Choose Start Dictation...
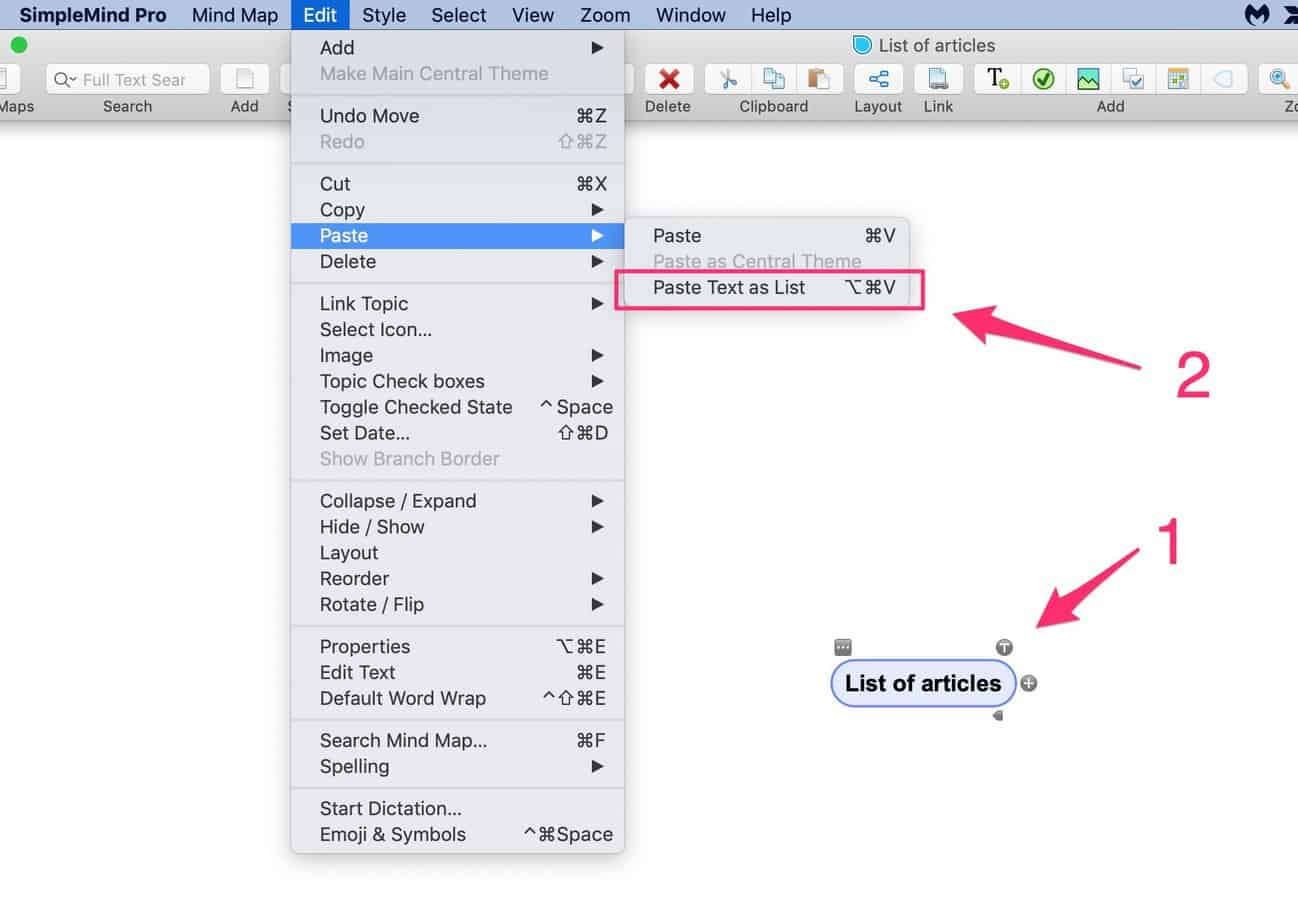The height and width of the screenshot is (924, 1298). point(457,809)
